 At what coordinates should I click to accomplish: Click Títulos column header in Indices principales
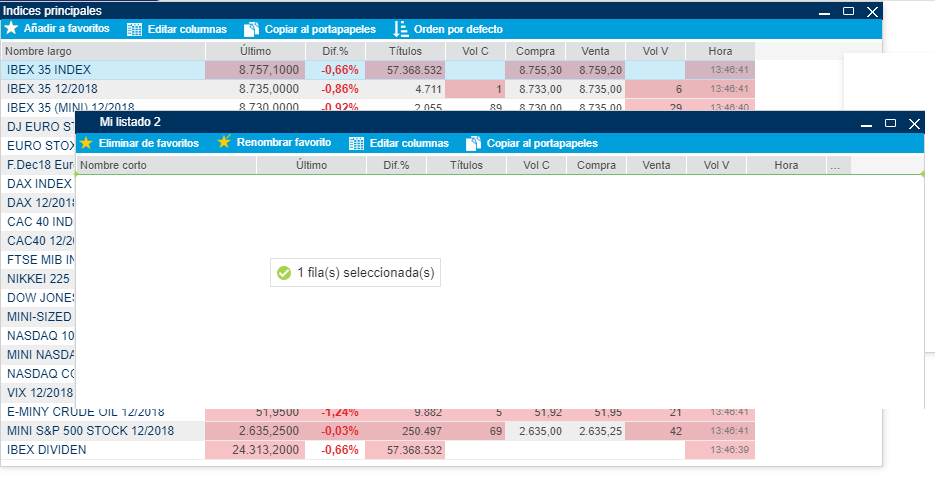pyautogui.click(x=405, y=51)
